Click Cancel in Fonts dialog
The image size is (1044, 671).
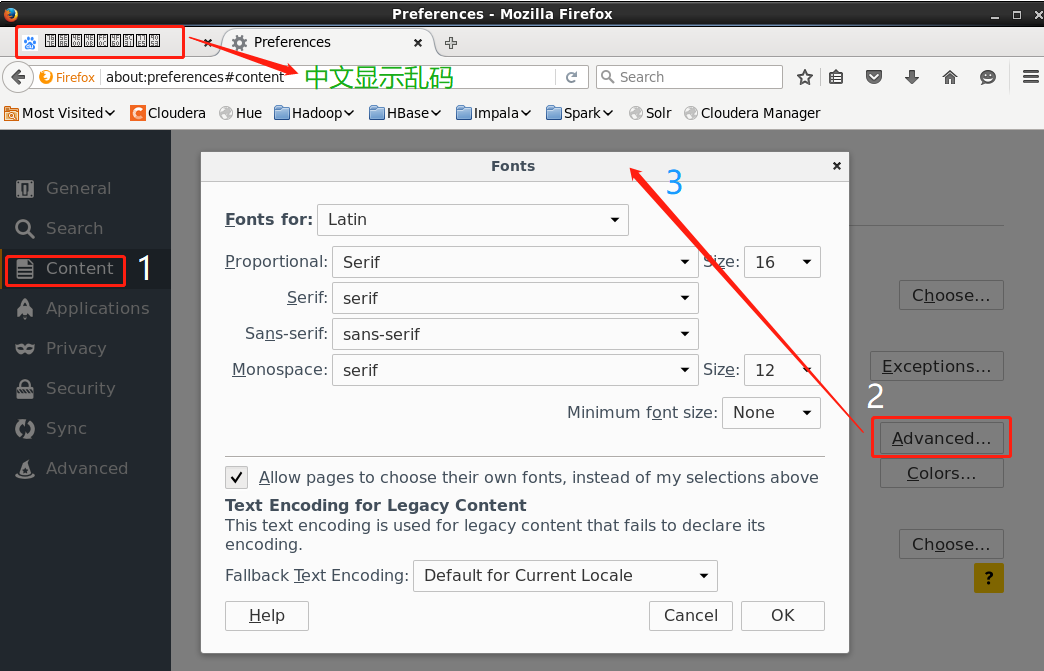point(691,616)
